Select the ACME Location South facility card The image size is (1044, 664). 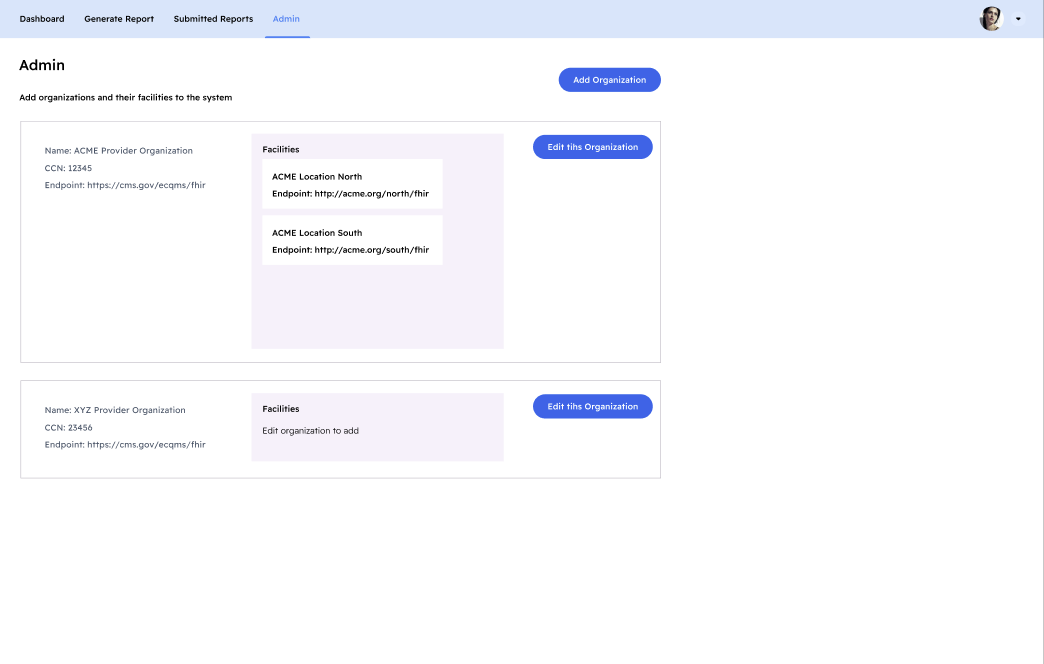tap(352, 240)
